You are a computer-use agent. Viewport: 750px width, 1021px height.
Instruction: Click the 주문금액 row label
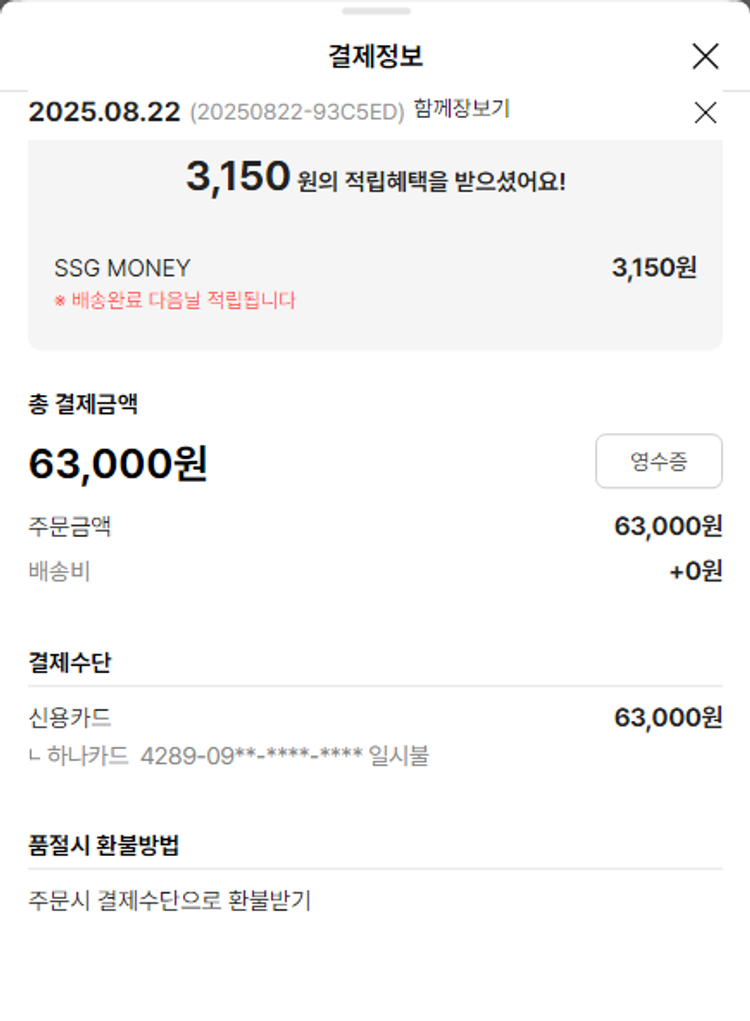(x=69, y=526)
